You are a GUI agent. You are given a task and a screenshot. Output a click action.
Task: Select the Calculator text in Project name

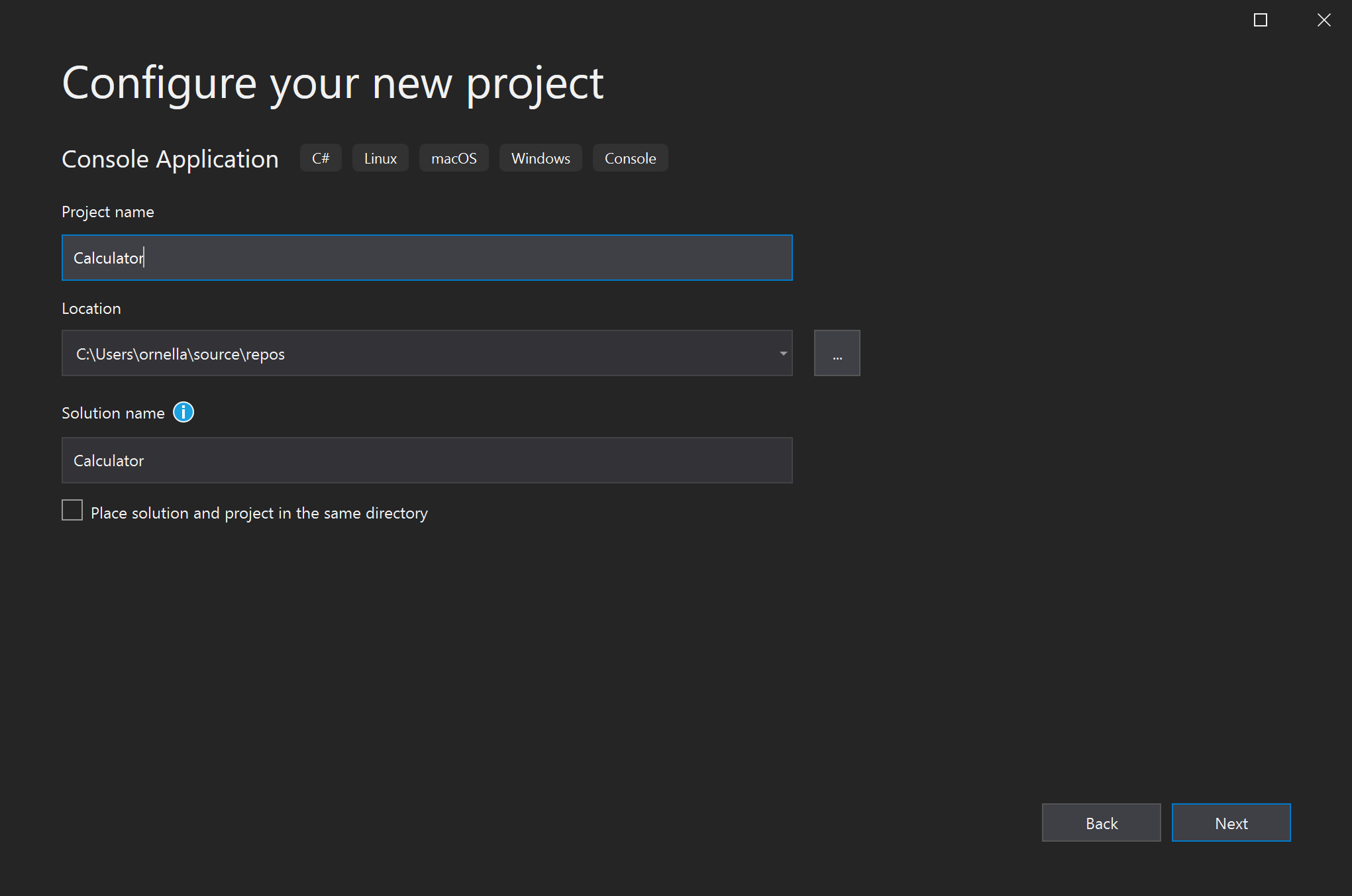[x=108, y=258]
